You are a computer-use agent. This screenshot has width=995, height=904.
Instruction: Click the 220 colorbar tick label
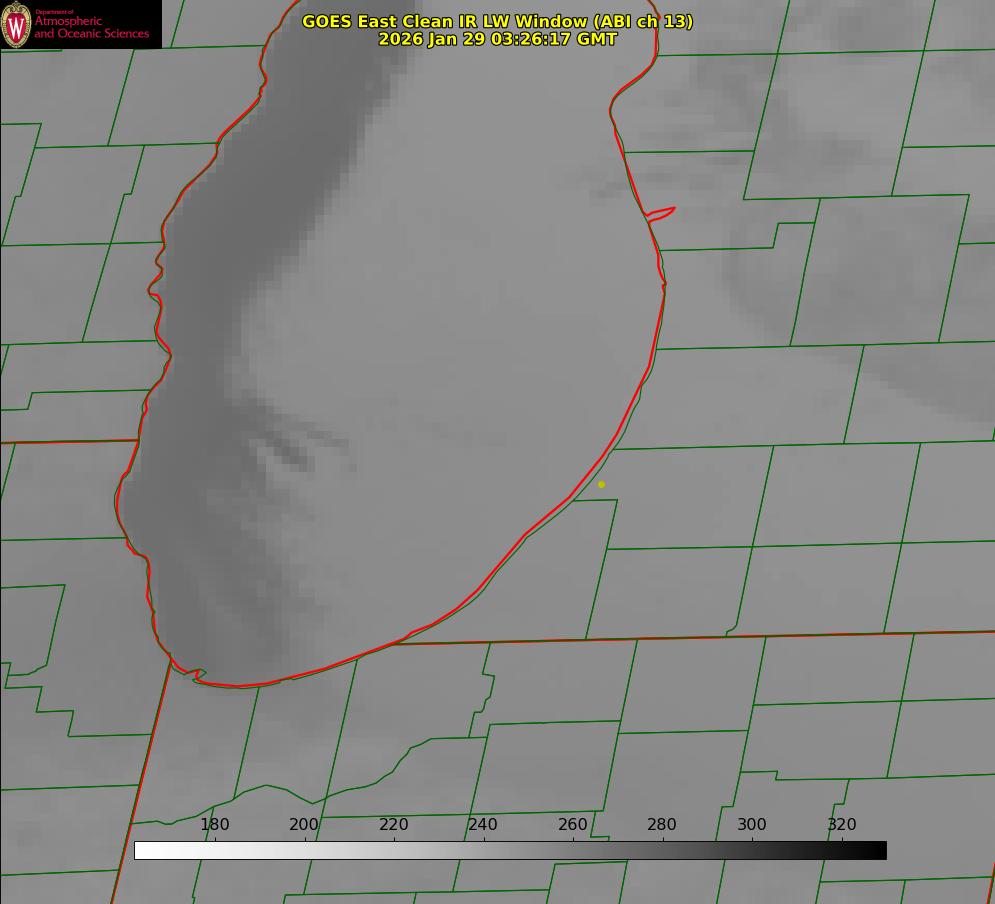[394, 825]
